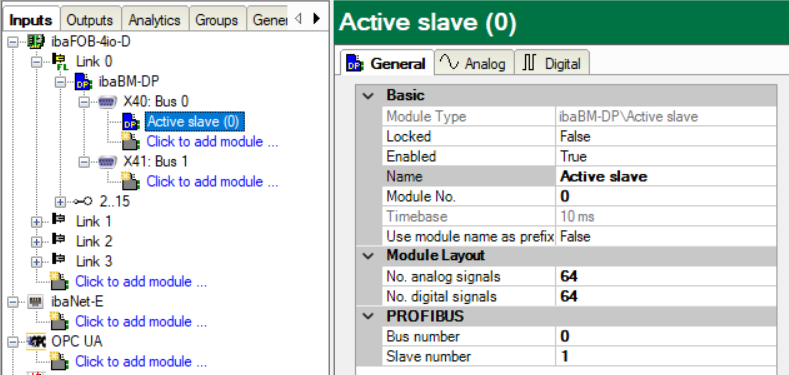Click the Link 3 flag icon
789x375 pixels.
point(59,260)
